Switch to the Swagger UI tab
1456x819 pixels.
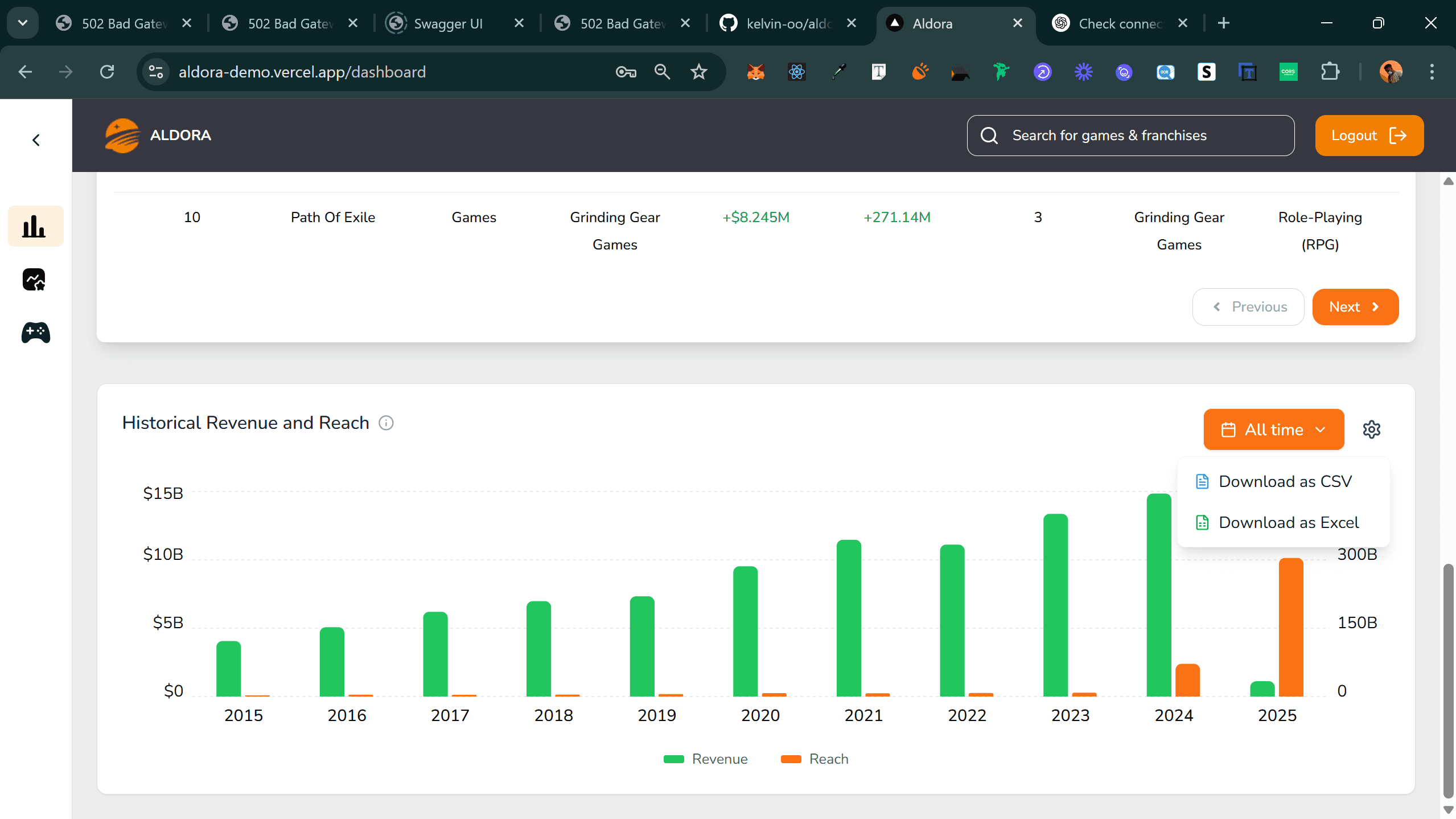(449, 23)
